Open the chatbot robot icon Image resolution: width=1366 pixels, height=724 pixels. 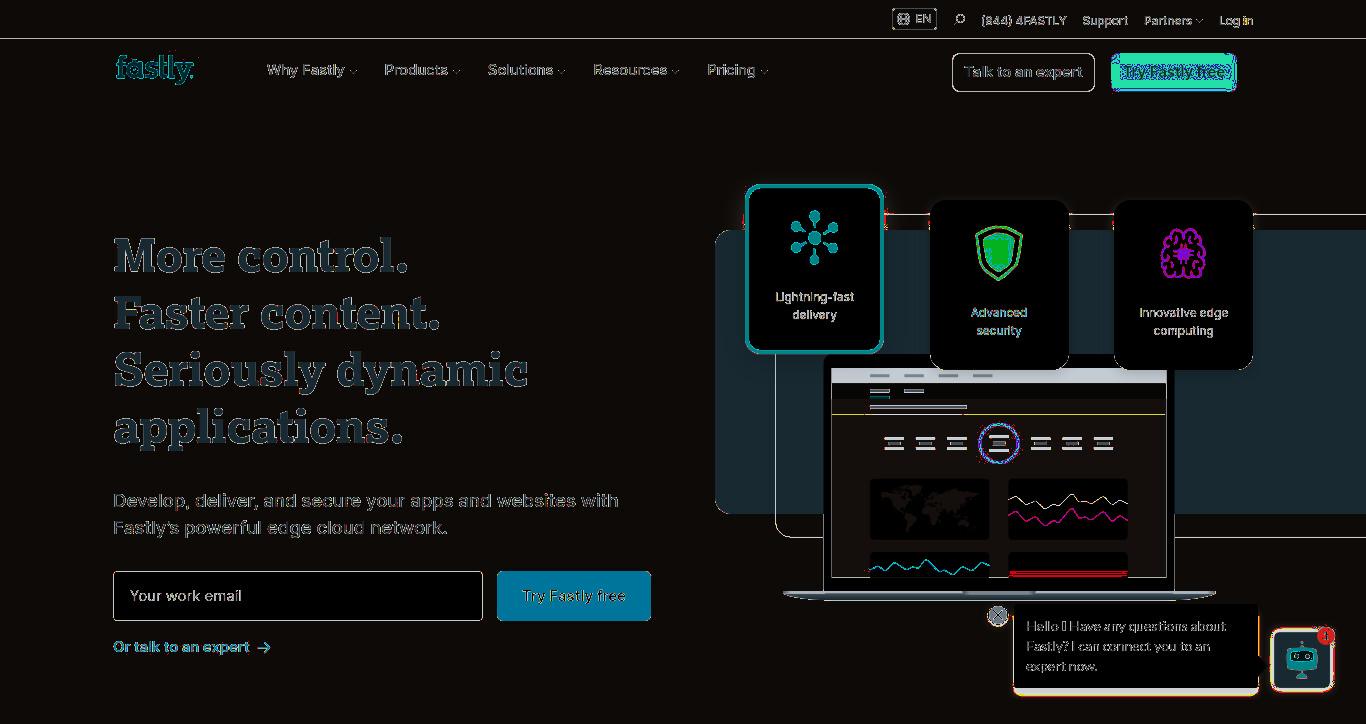pos(1302,659)
